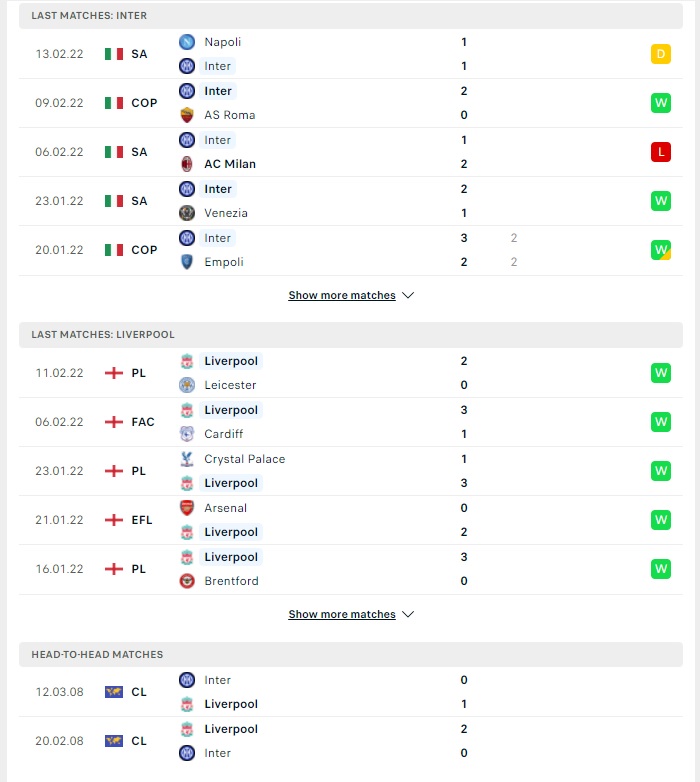Select the Liverpool team name in Leicester match

pos(231,361)
